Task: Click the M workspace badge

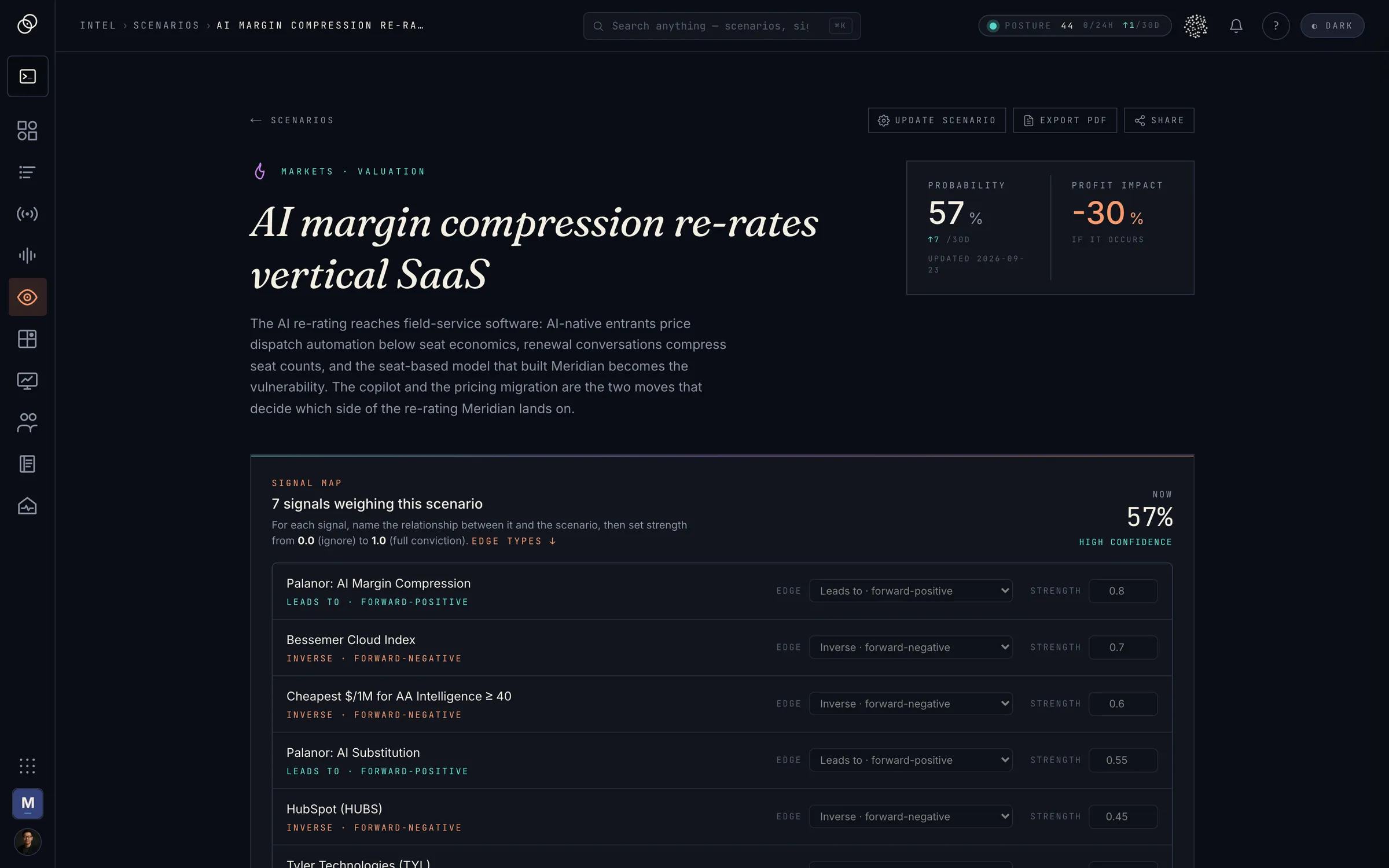Action: (x=28, y=803)
